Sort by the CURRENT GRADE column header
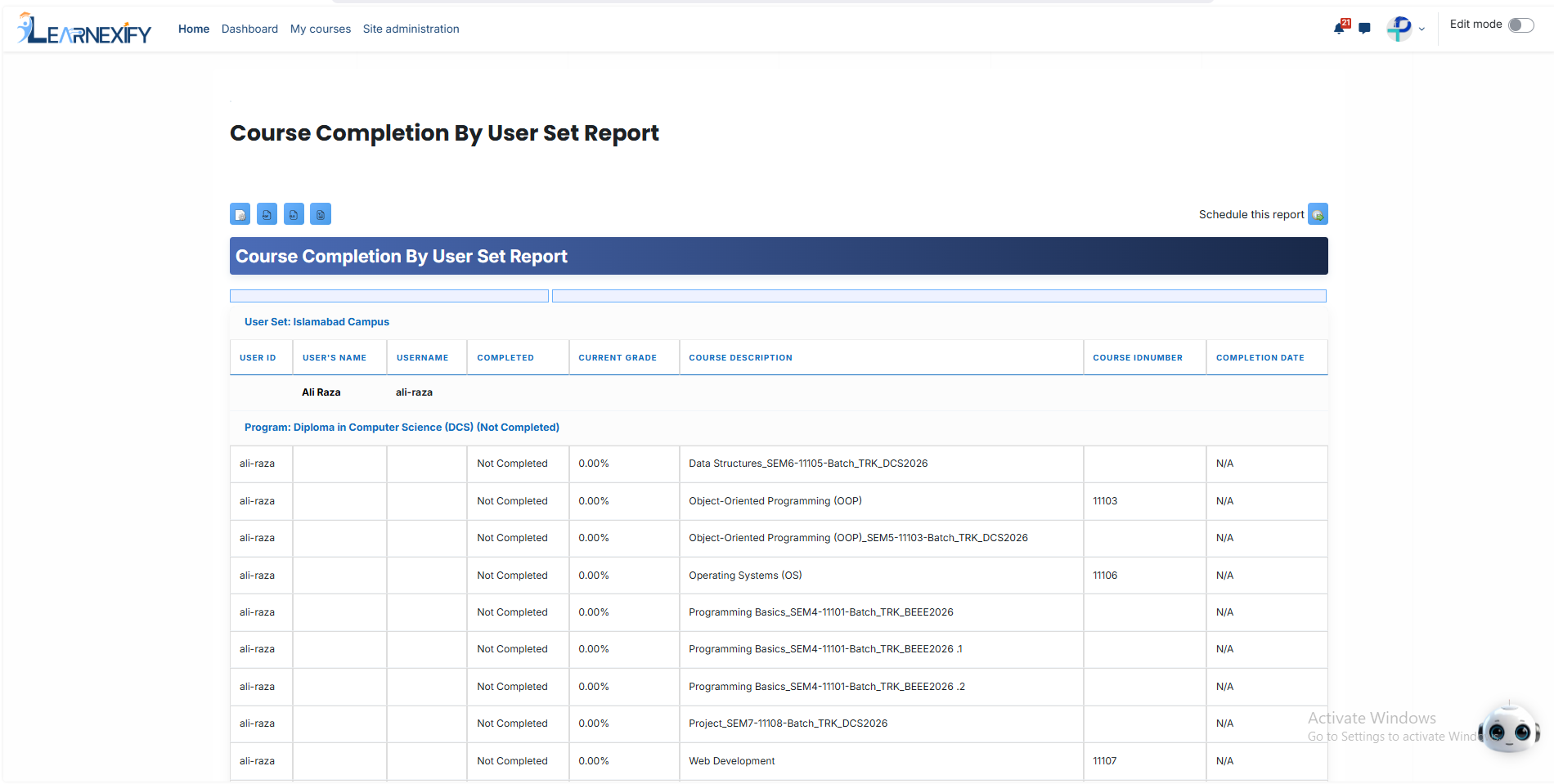Viewport: 1554px width, 784px height. click(618, 358)
